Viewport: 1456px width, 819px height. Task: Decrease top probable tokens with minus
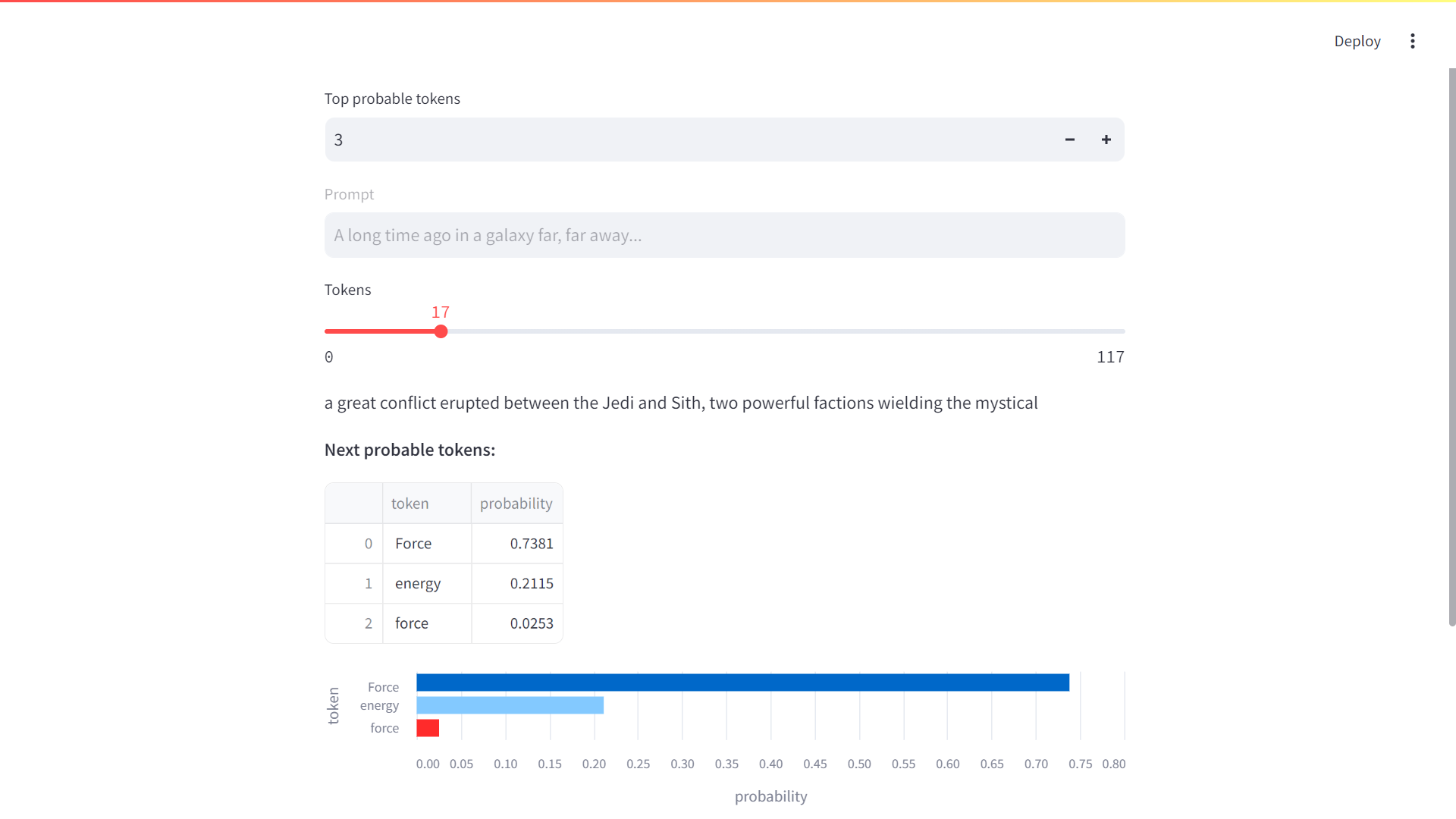1069,140
